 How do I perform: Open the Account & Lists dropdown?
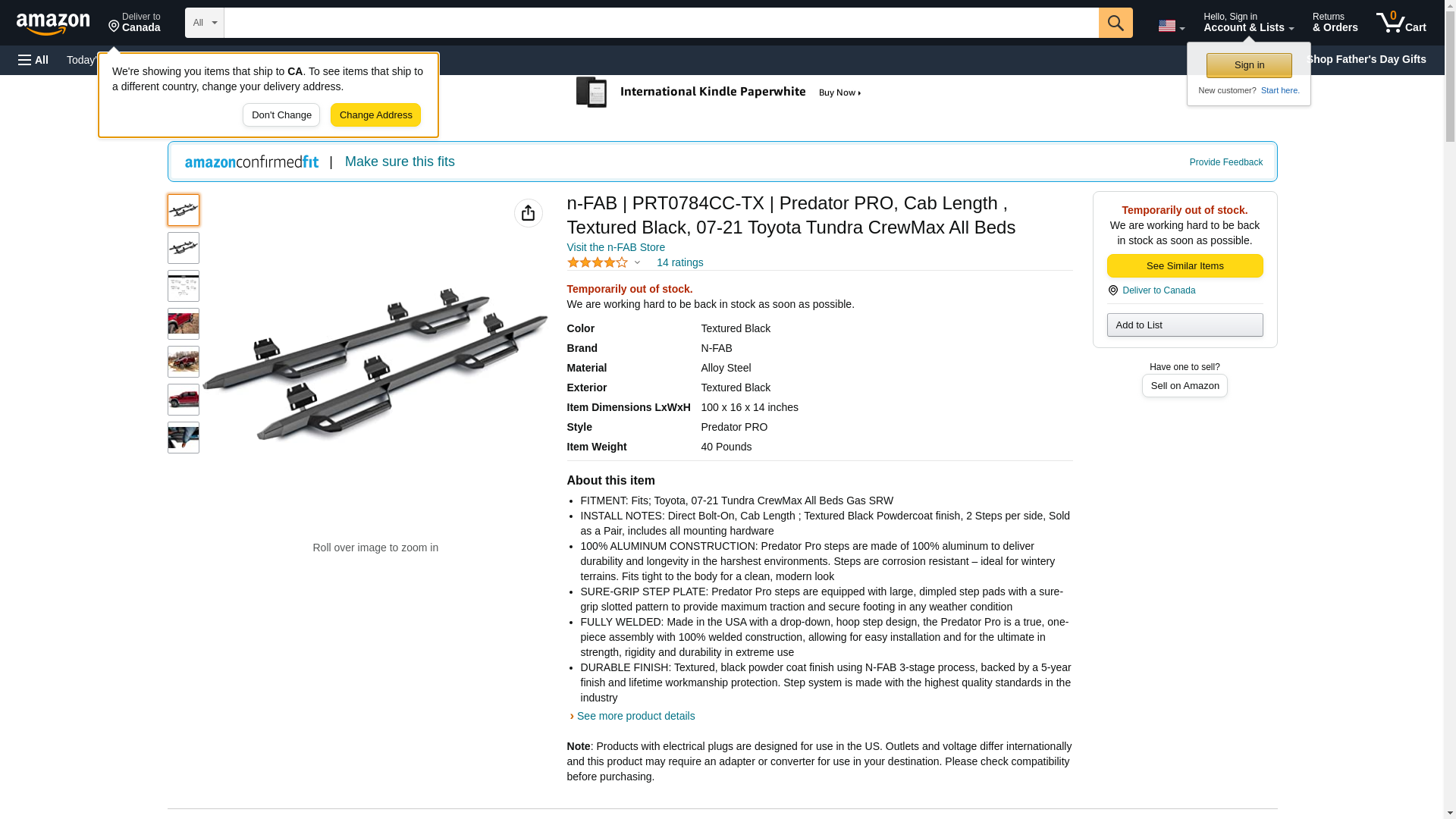(1248, 23)
